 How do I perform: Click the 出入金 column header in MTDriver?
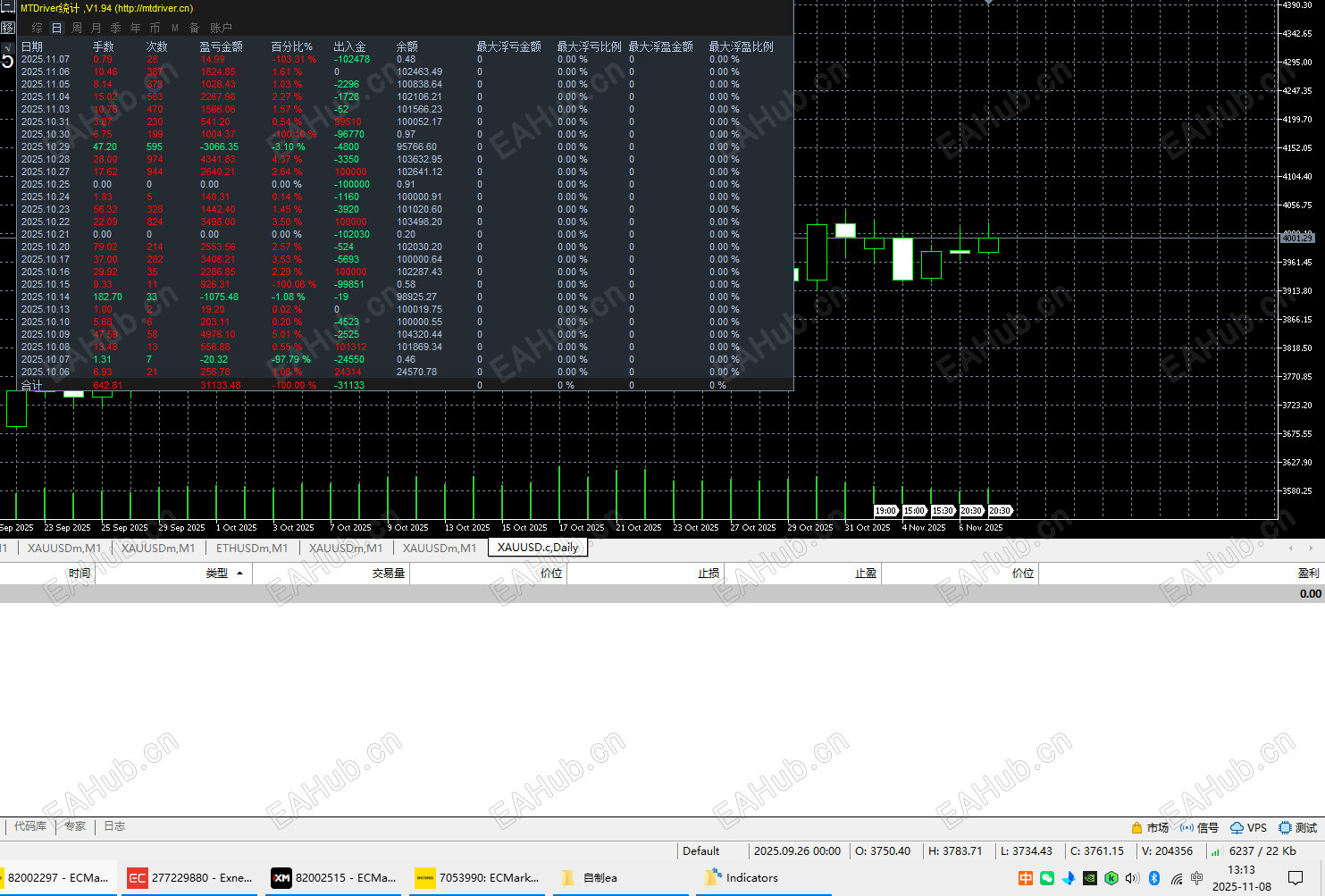[x=349, y=46]
